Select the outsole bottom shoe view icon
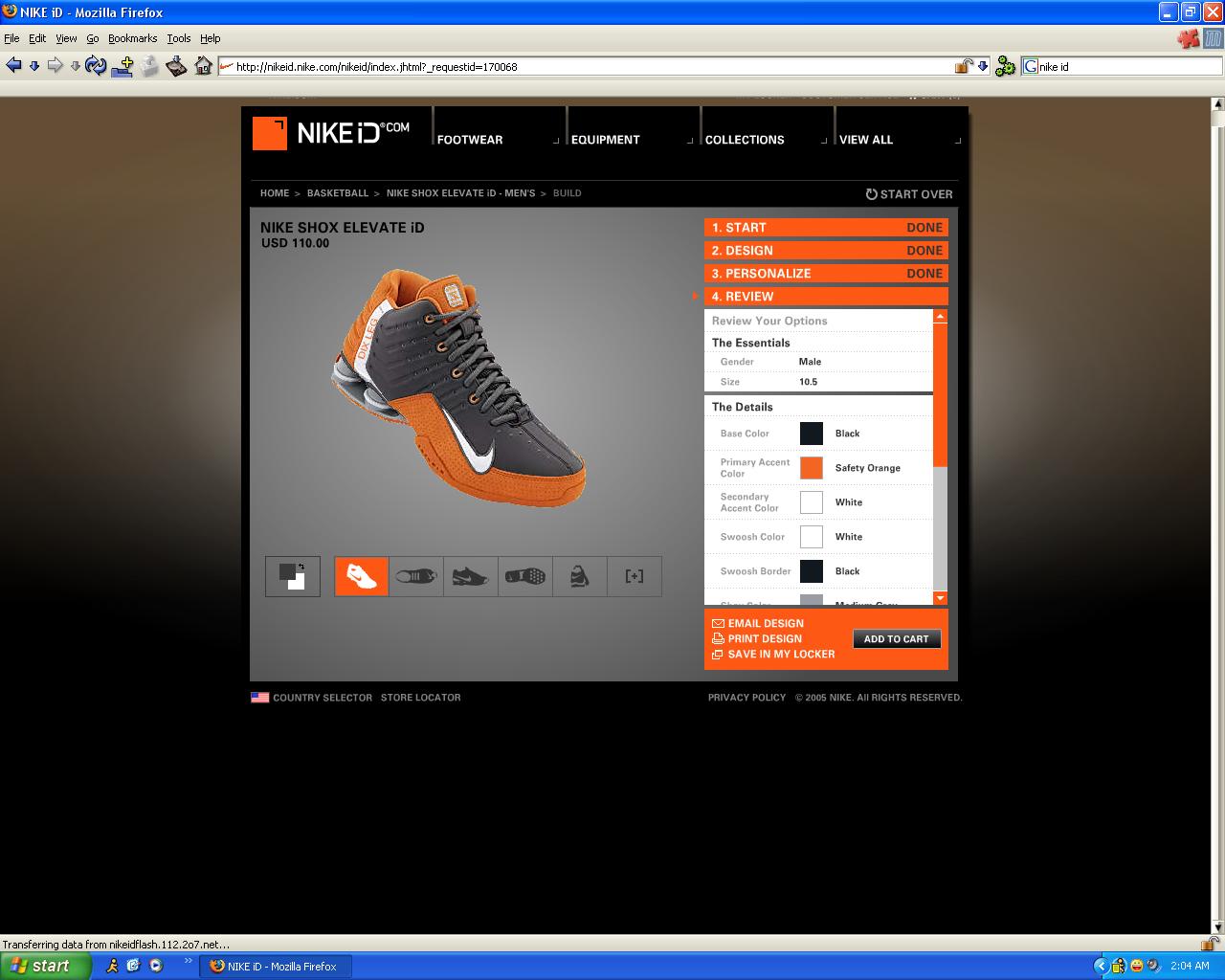Image resolution: width=1225 pixels, height=980 pixels. tap(525, 576)
